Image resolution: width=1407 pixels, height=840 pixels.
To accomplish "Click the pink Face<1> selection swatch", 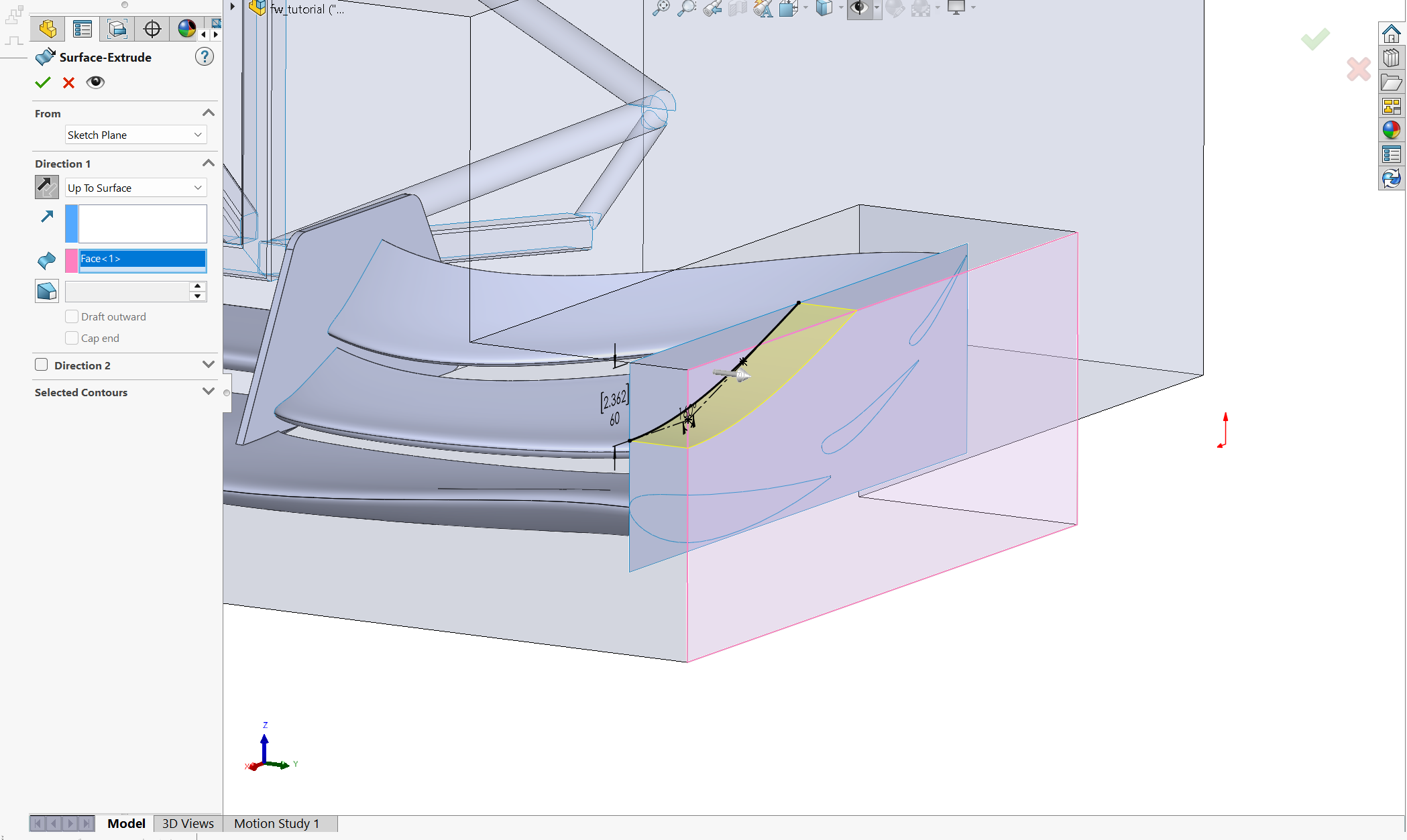I will pos(71,260).
